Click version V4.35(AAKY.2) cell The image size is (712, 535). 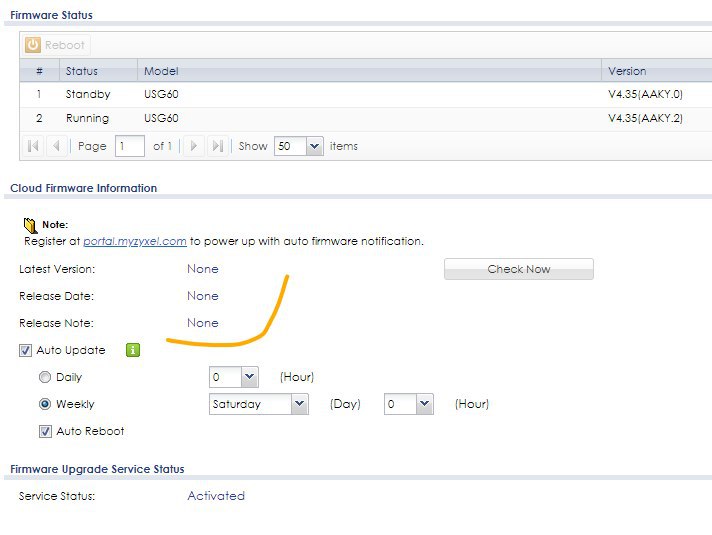coord(645,119)
